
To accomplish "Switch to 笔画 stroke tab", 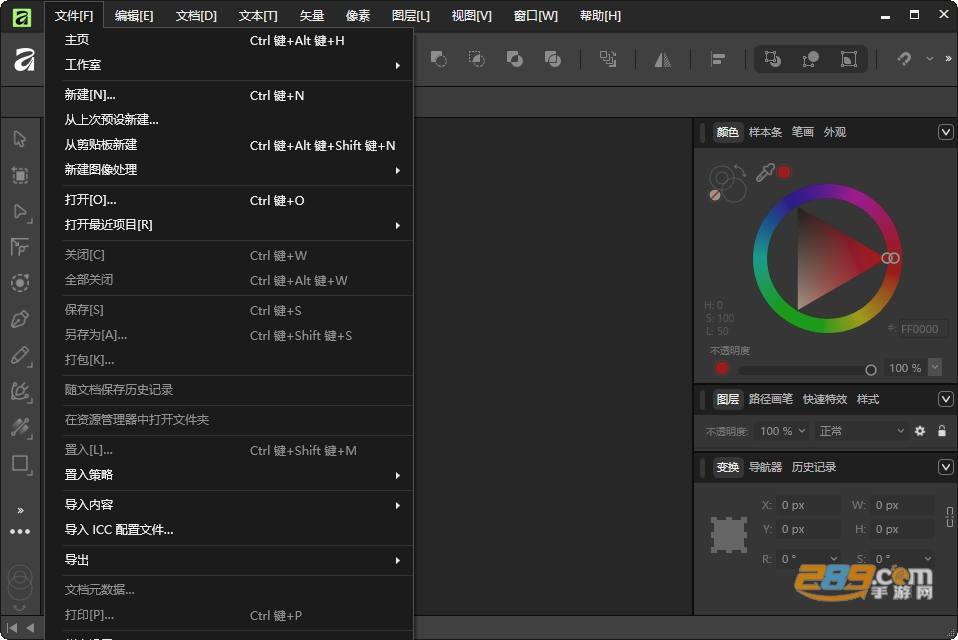I will (x=802, y=132).
